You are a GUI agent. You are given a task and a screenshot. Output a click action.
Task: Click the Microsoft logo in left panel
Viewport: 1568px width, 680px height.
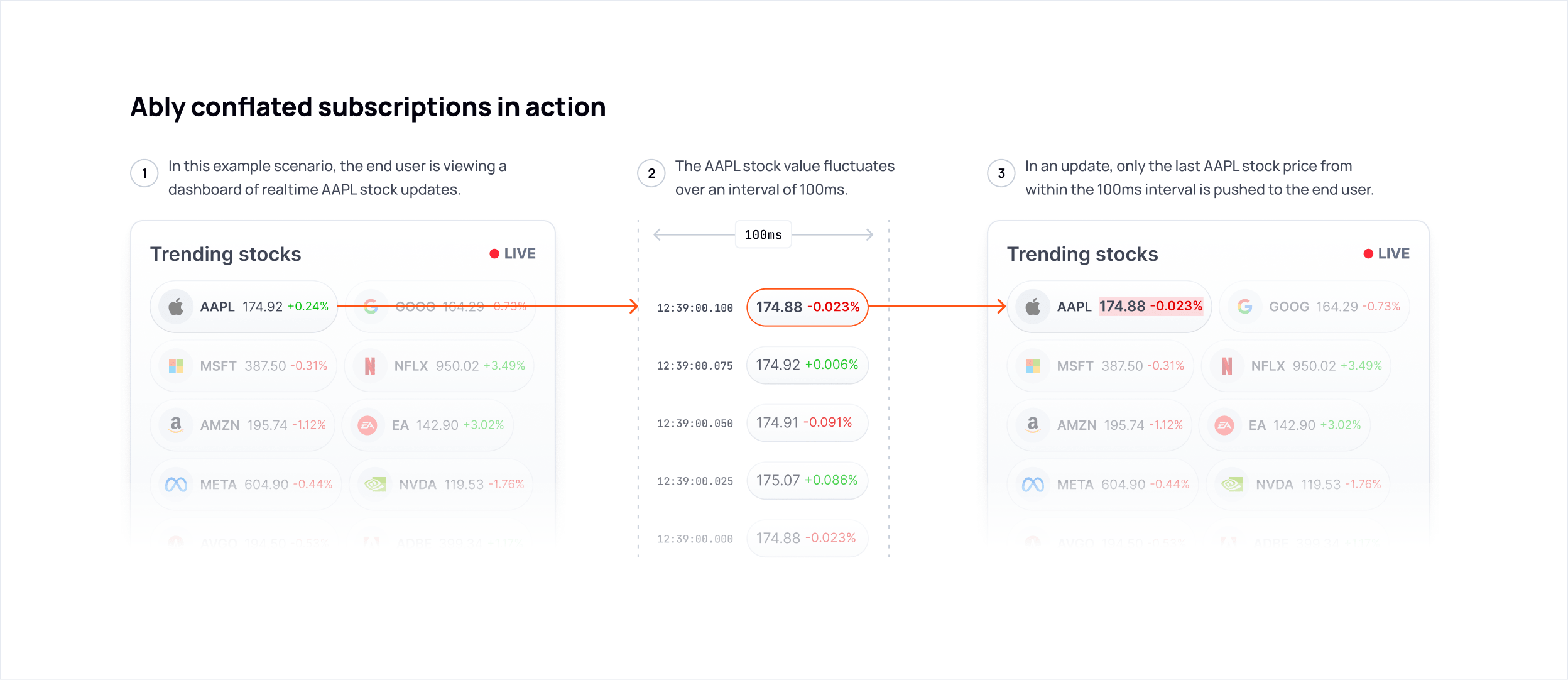point(176,366)
